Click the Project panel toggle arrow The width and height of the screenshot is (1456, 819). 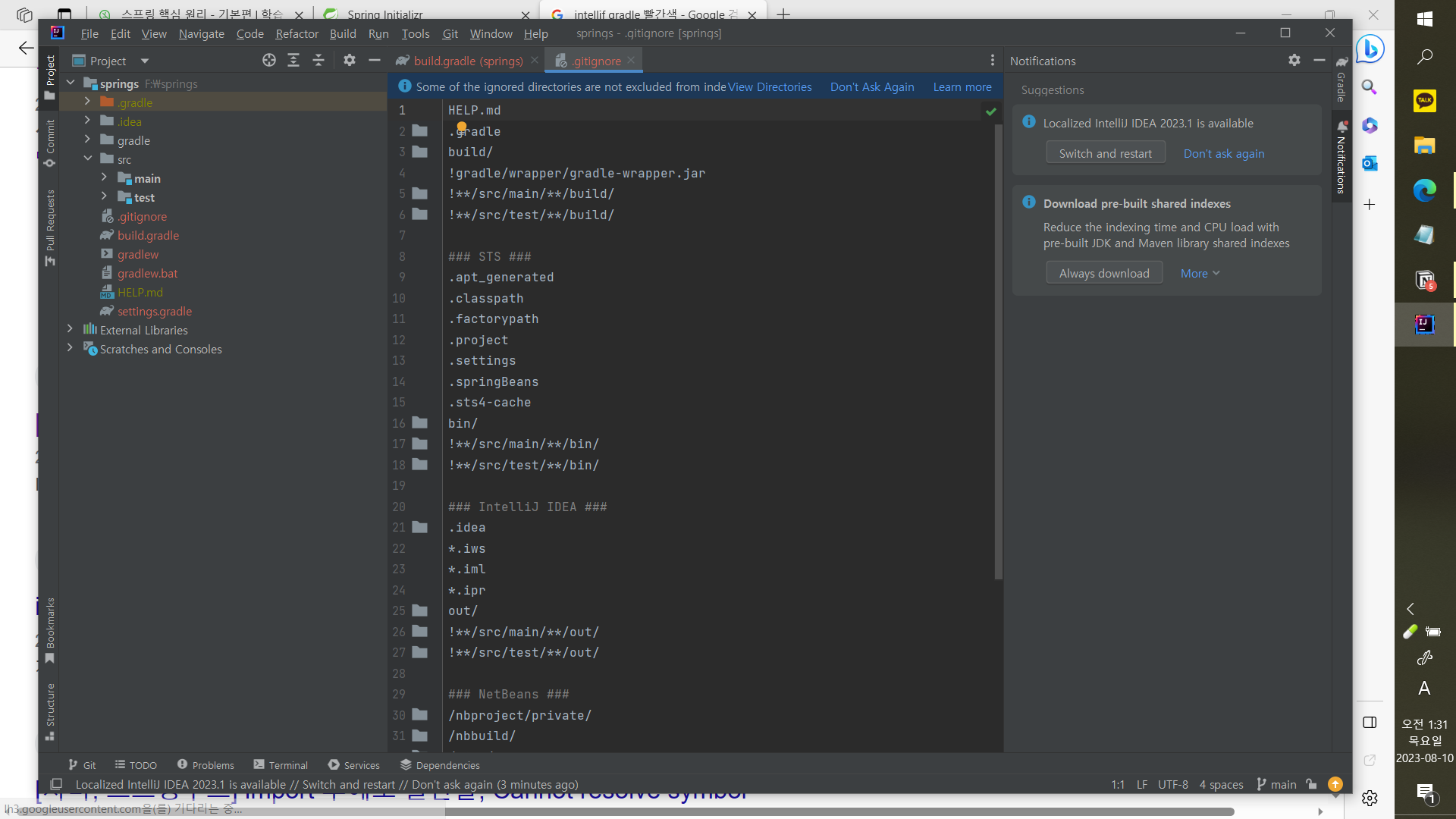click(143, 61)
